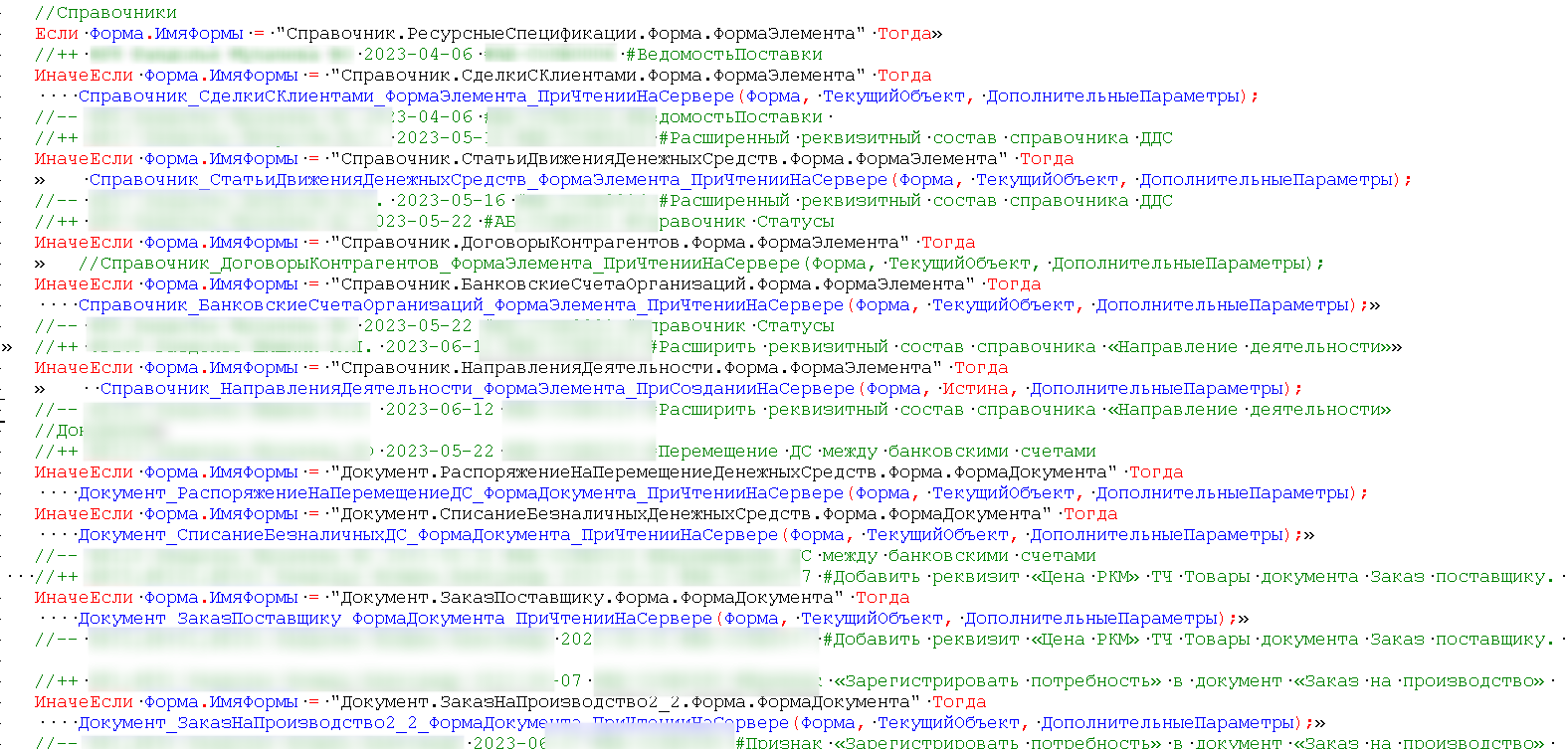This screenshot has height=749, width=1568.
Task: Click the opening Если keyword
Action: 56,34
